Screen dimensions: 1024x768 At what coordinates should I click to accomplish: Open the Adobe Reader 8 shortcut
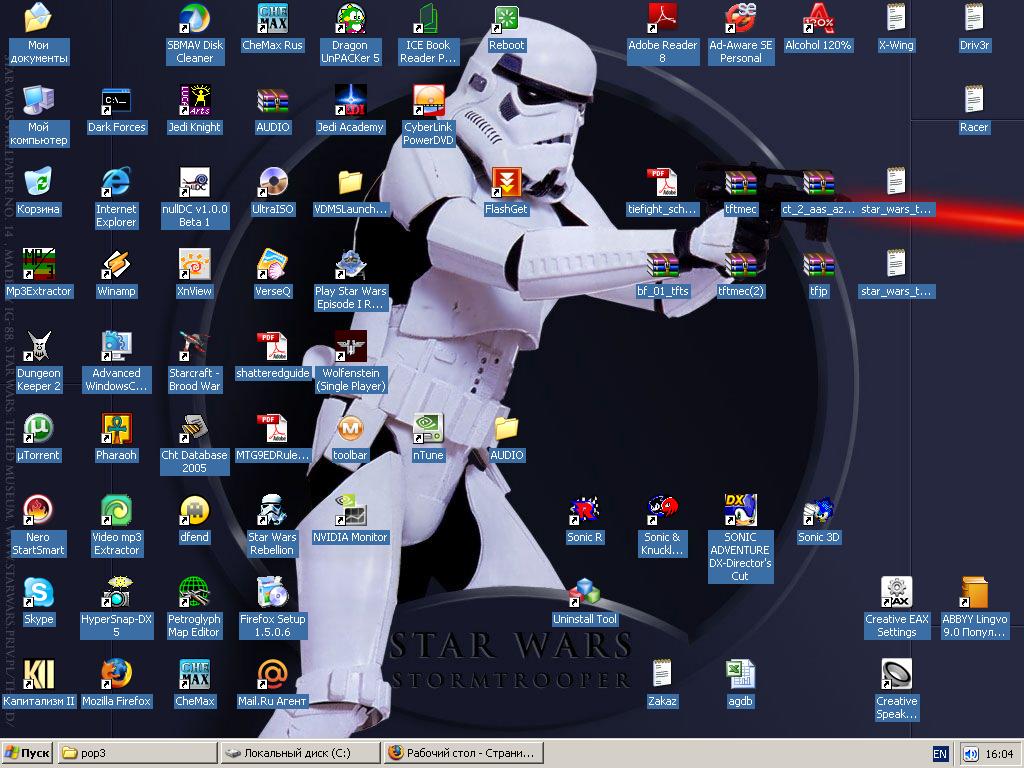point(662,19)
